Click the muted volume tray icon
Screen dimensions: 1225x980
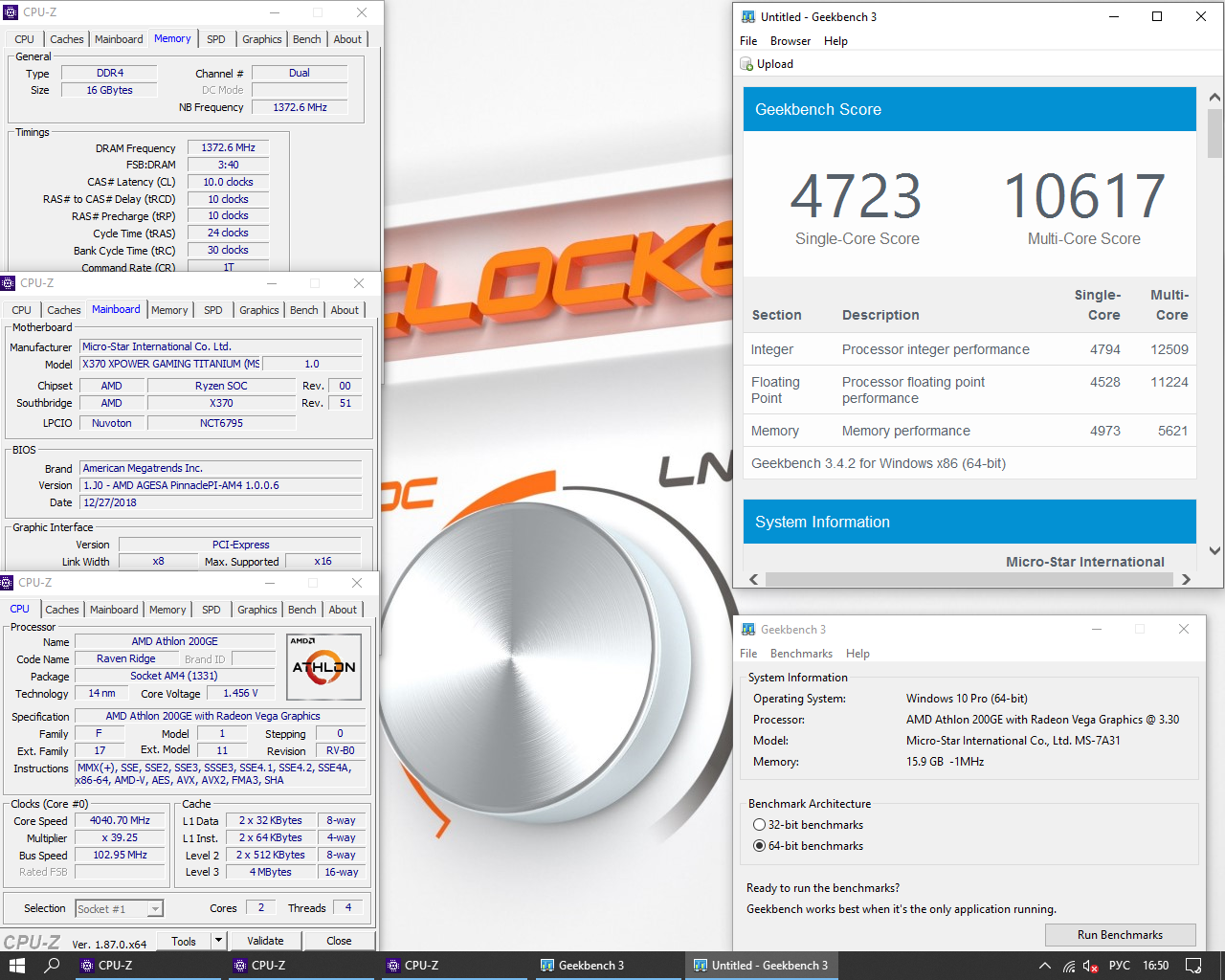pos(1091,966)
